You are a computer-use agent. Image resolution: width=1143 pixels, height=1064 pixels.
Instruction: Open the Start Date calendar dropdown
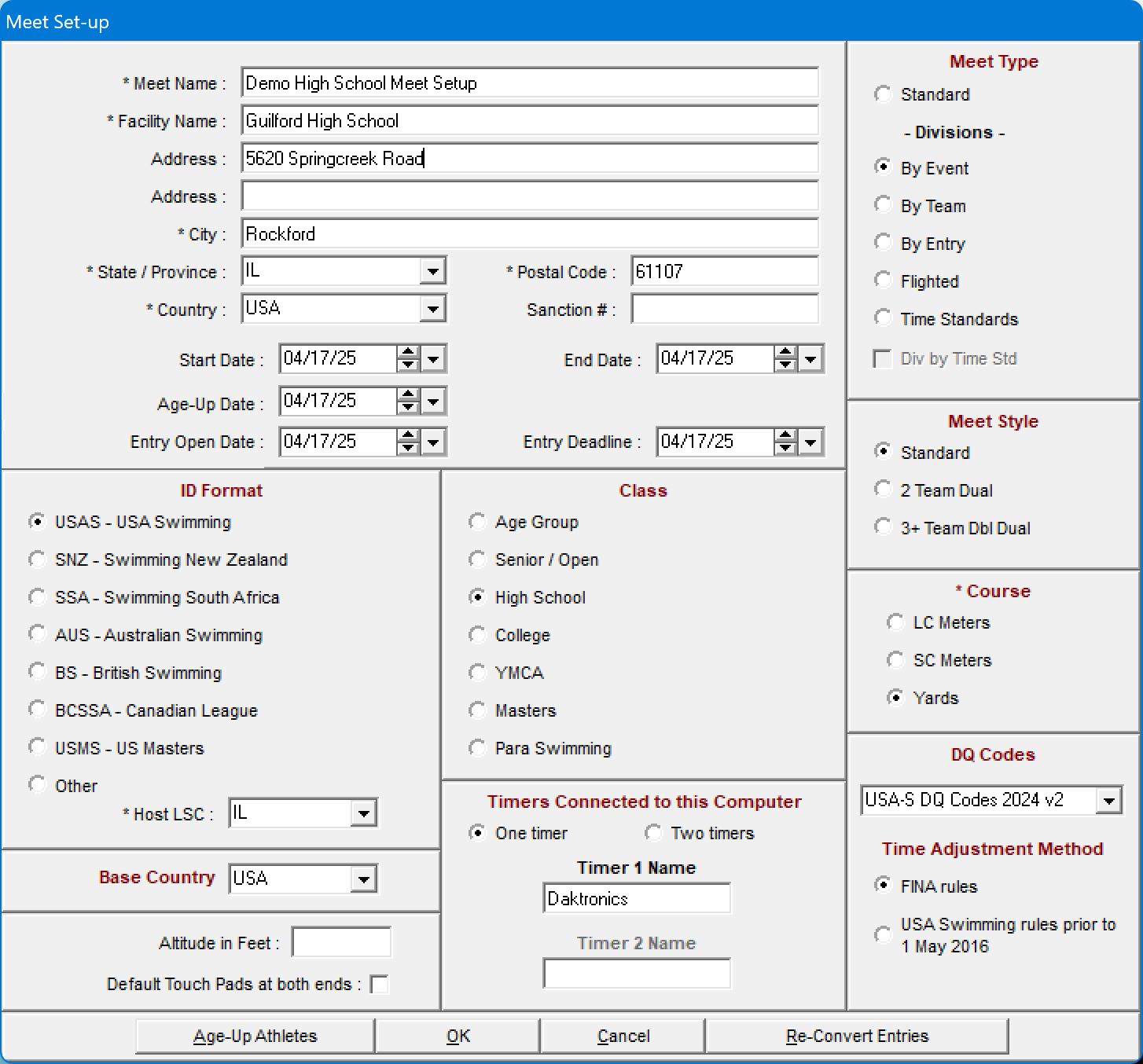tap(433, 358)
